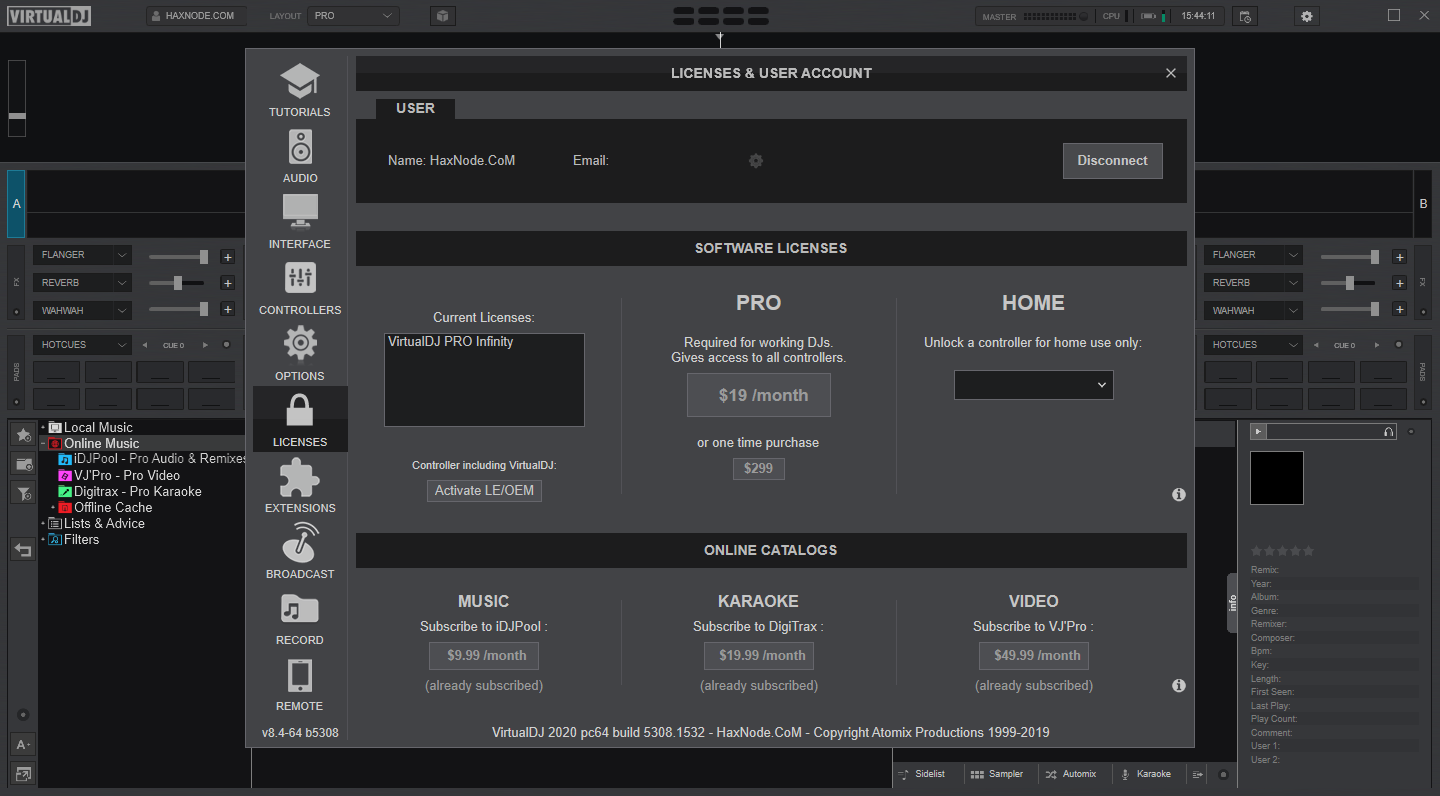The height and width of the screenshot is (796, 1440).
Task: Adjust right deck WAHWAH slider
Action: 1349,309
